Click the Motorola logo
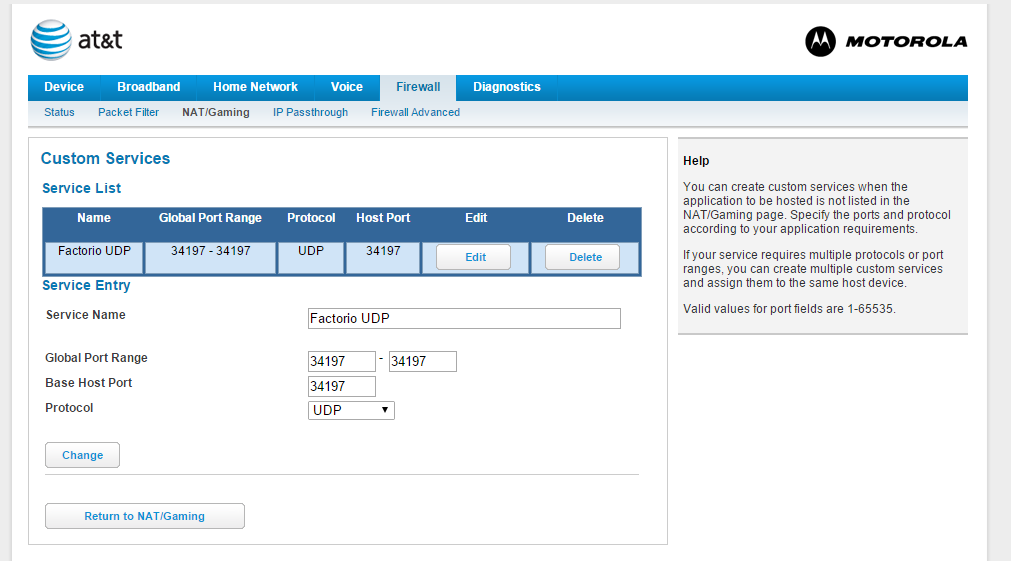Image resolution: width=1011 pixels, height=561 pixels. coord(886,41)
